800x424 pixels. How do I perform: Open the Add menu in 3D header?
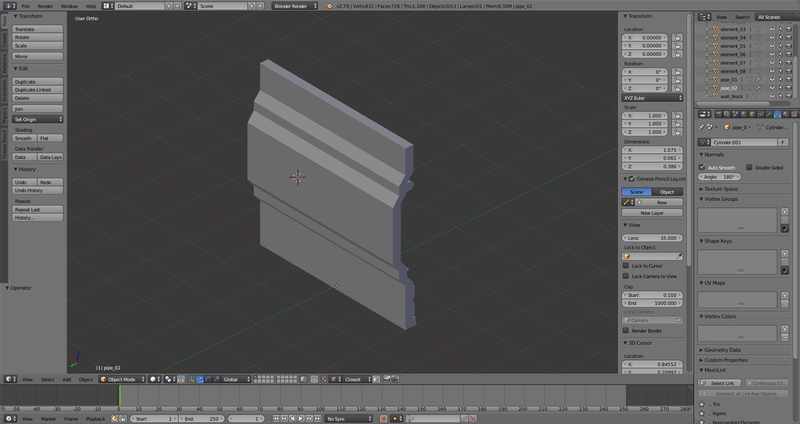(x=66, y=379)
